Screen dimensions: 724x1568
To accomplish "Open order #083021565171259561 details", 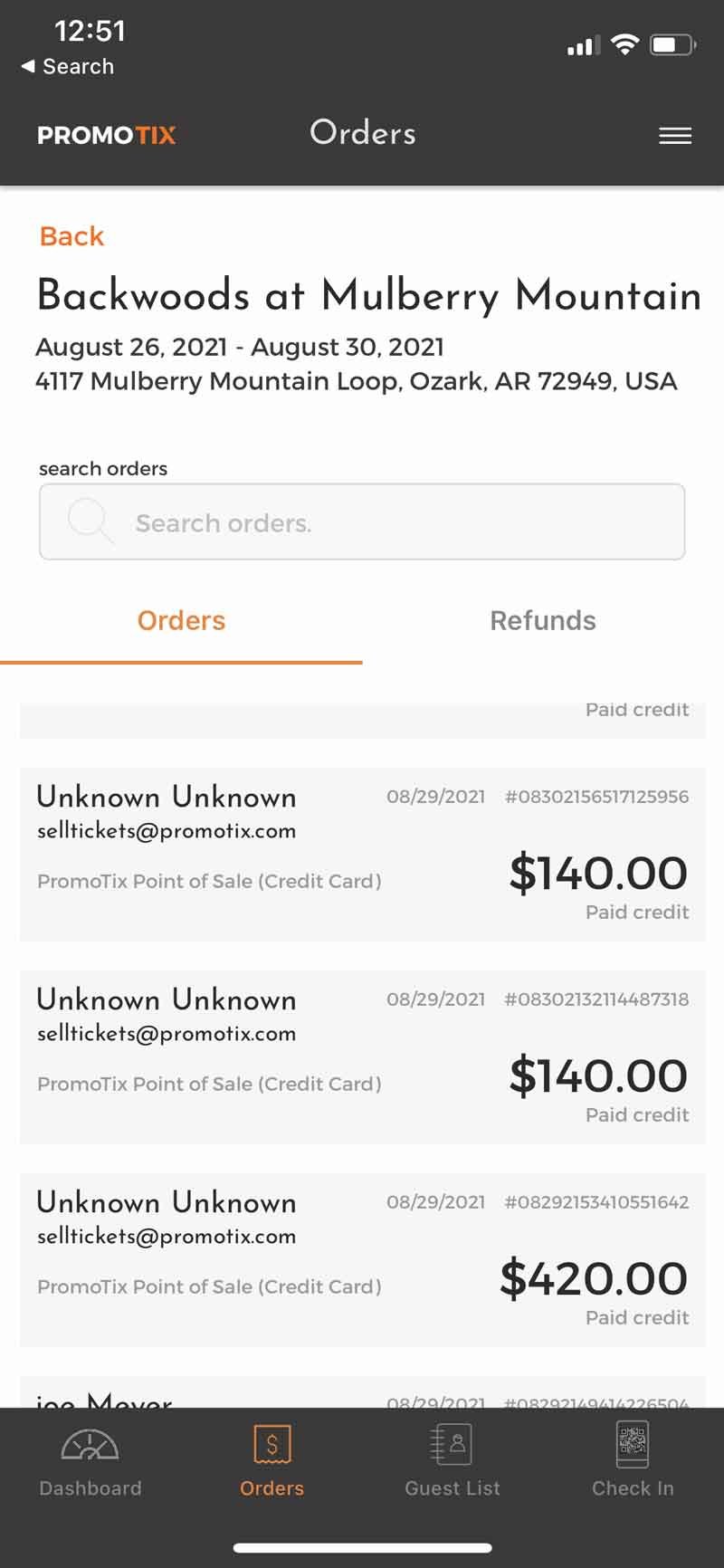I will tap(362, 851).
